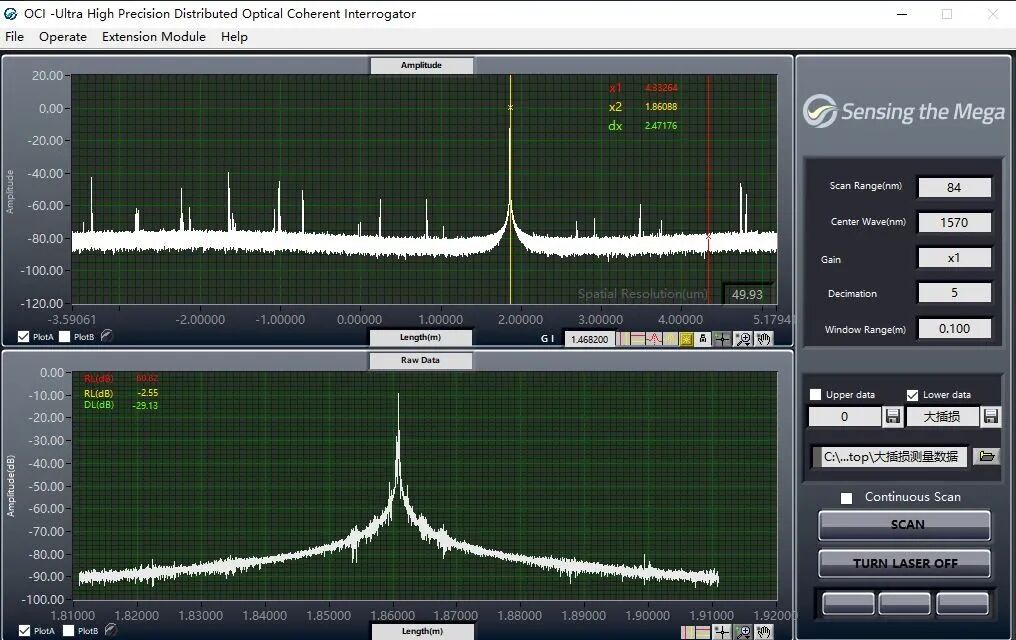Click the Raw Data graph title tab
This screenshot has width=1016, height=640.
(x=421, y=360)
